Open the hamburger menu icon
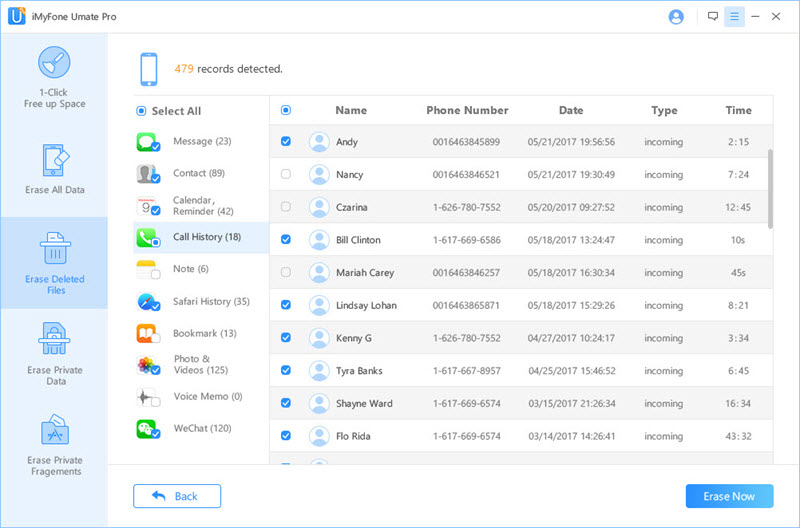The image size is (800, 528). point(734,16)
